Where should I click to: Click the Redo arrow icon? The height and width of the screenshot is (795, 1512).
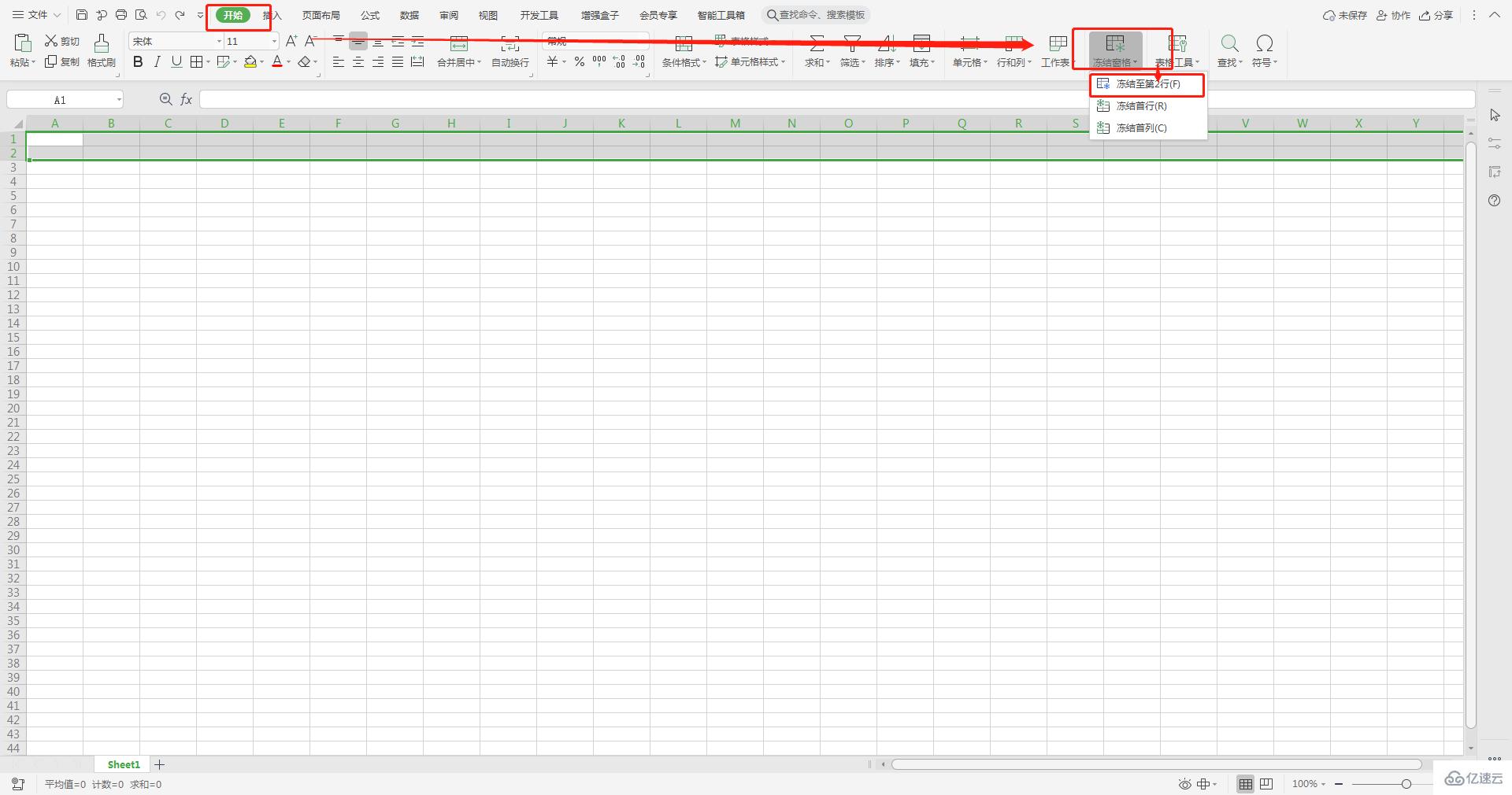(180, 15)
